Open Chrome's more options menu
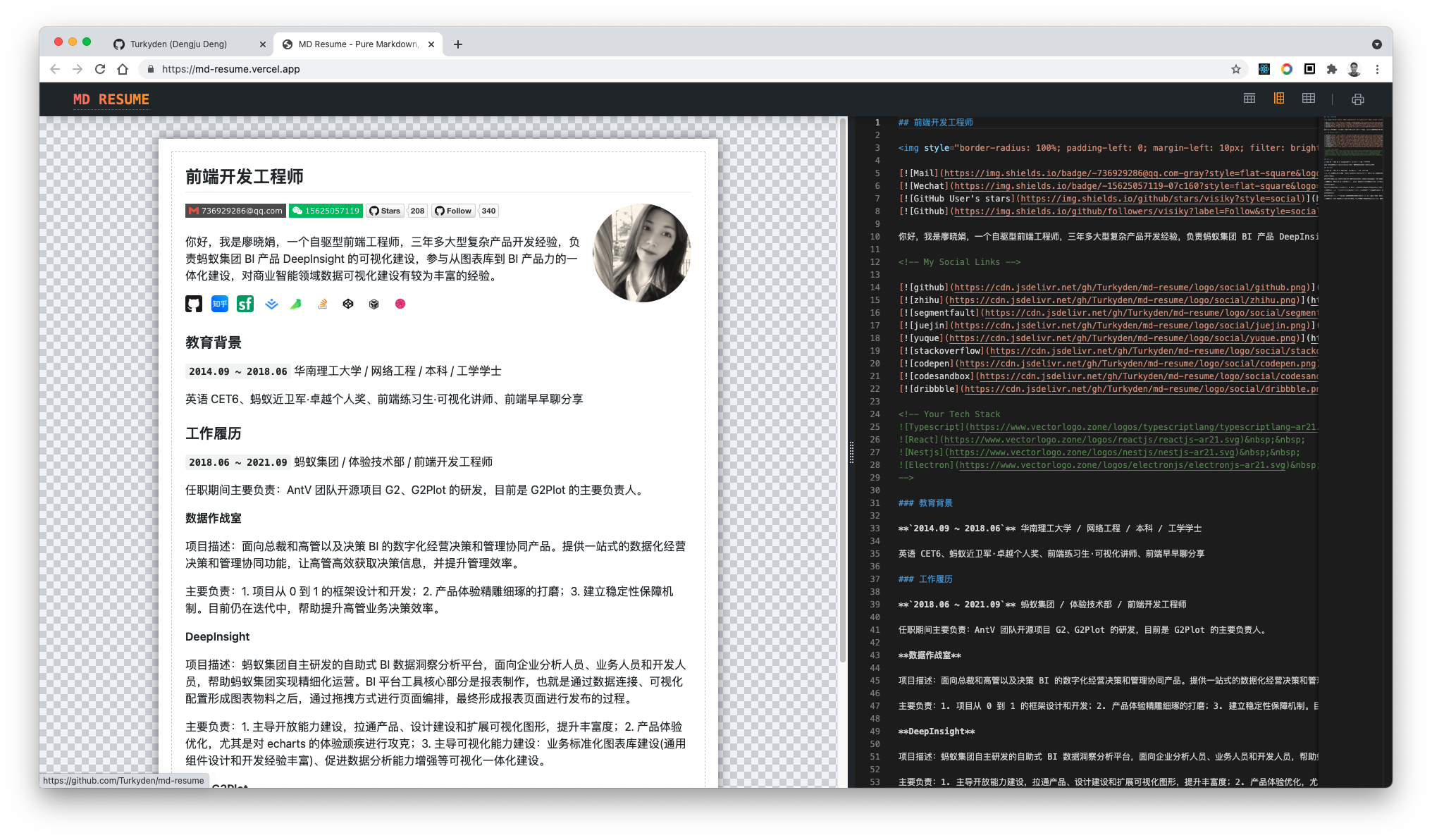Image resolution: width=1432 pixels, height=840 pixels. (x=1378, y=69)
